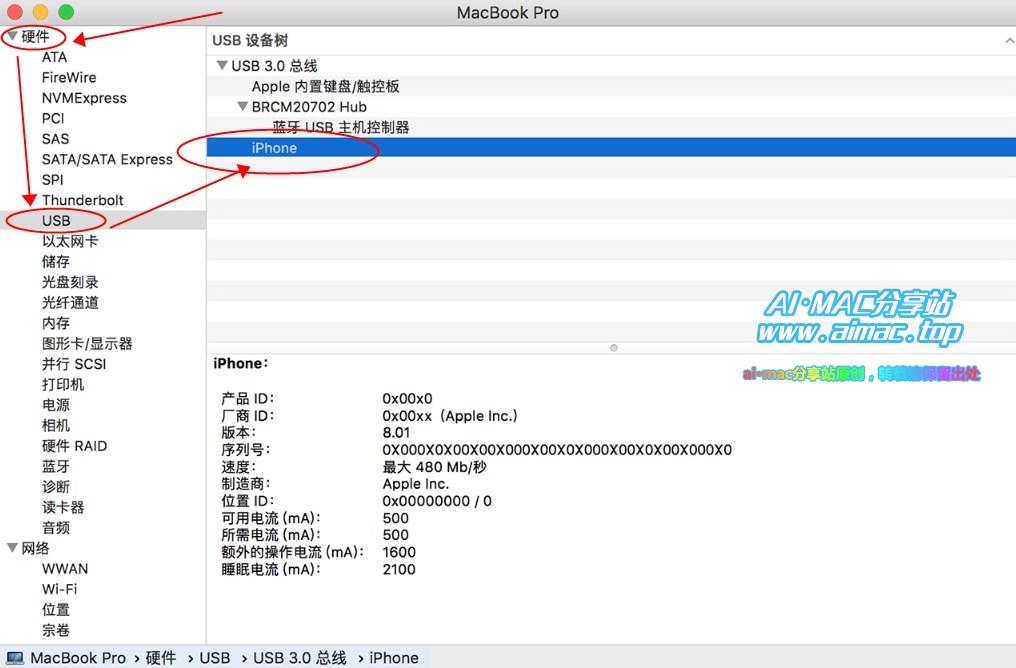
Task: Click 位置 ID value 0x00000000 / 0
Action: coord(437,501)
